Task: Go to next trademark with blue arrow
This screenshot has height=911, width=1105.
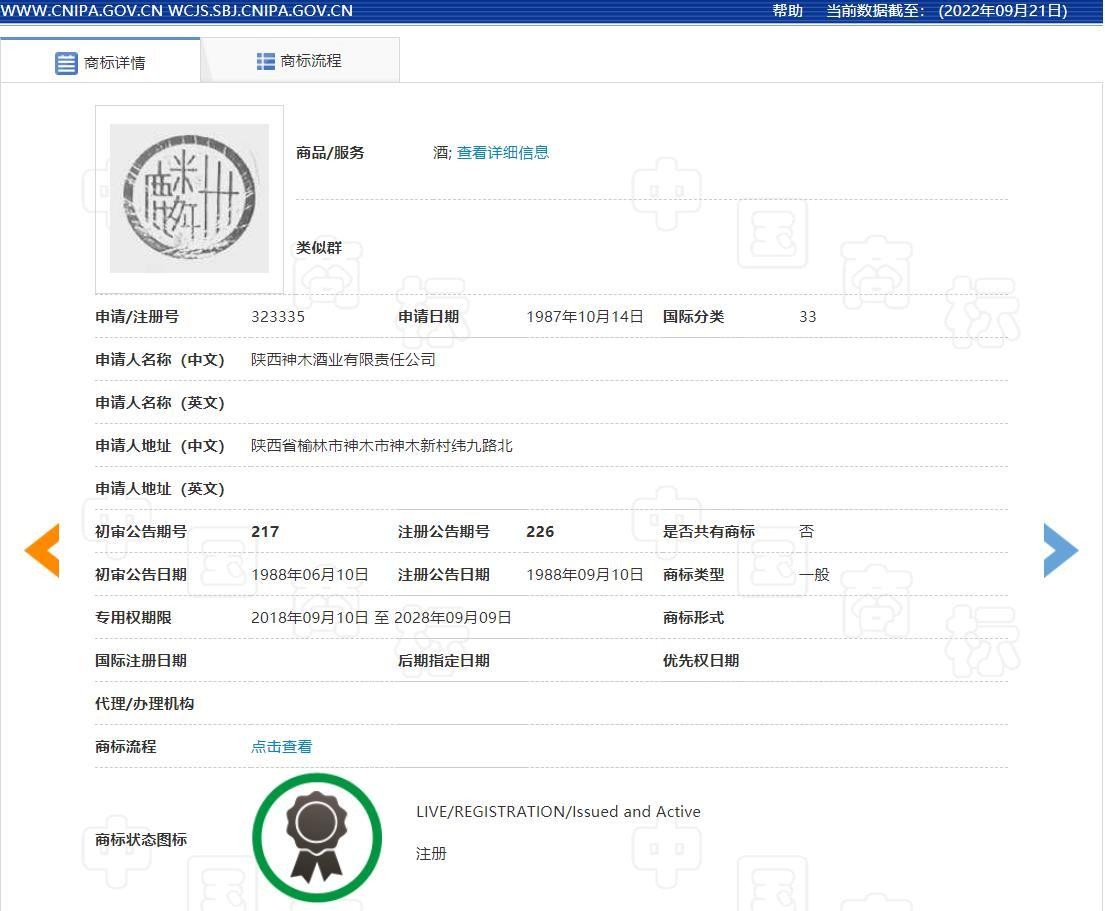Action: point(1060,550)
